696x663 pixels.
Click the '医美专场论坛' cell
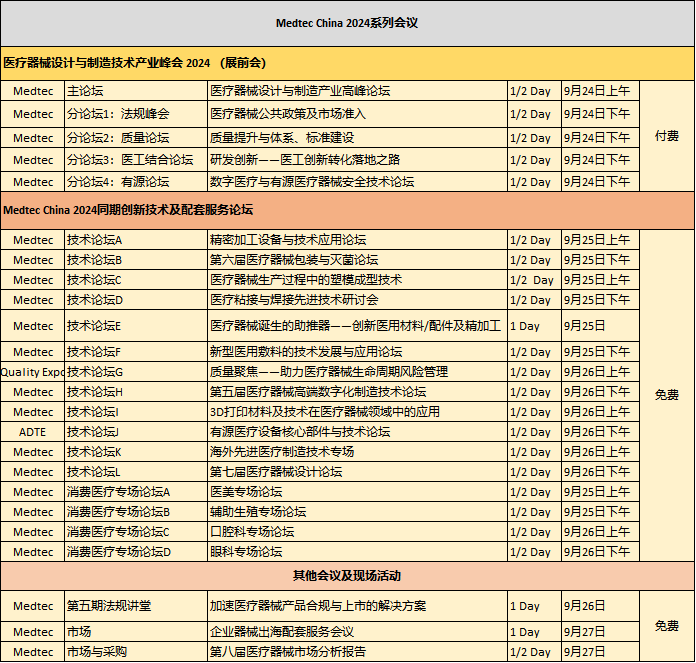click(x=357, y=492)
